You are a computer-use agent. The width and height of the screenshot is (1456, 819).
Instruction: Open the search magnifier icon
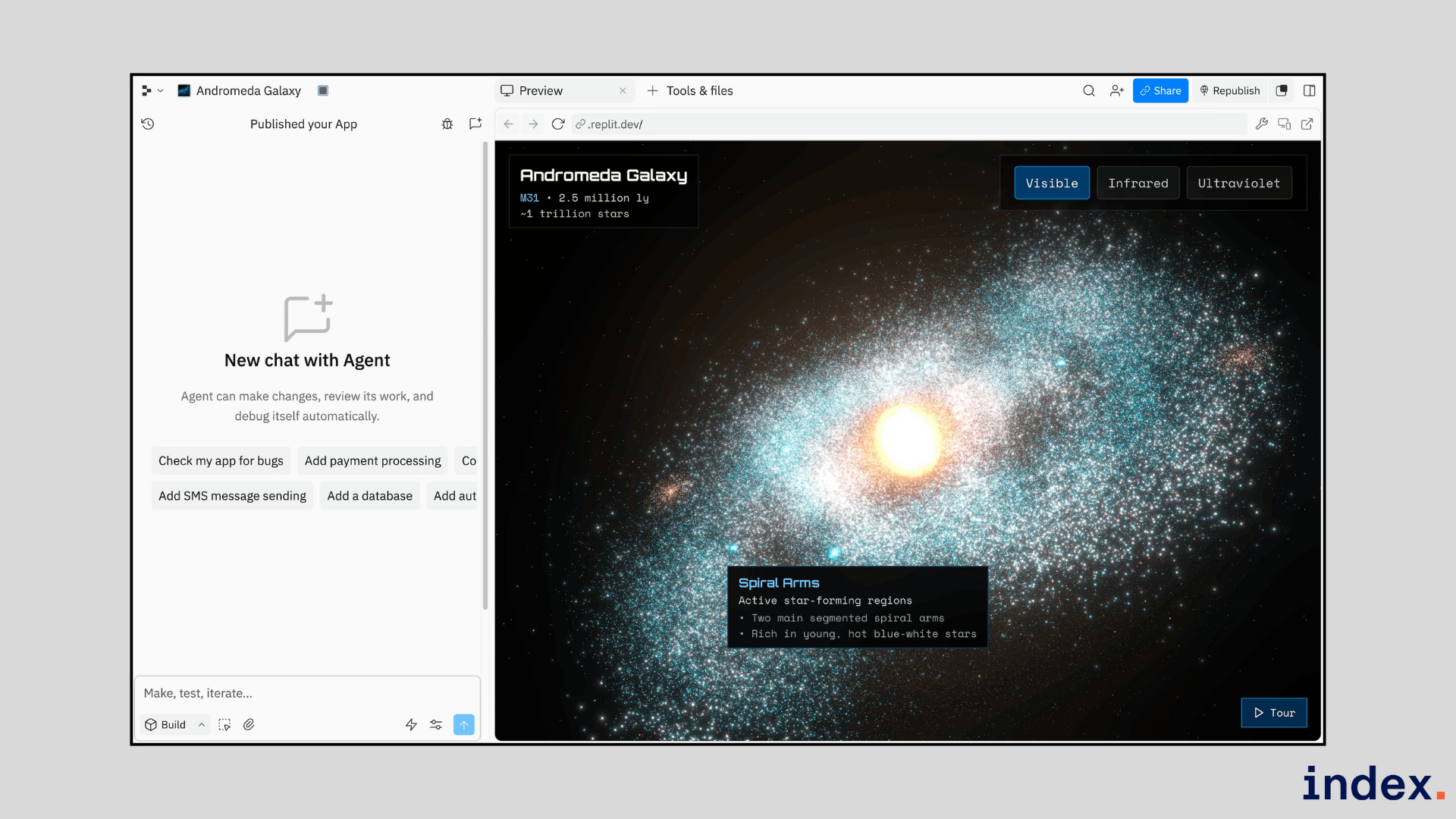tap(1089, 90)
